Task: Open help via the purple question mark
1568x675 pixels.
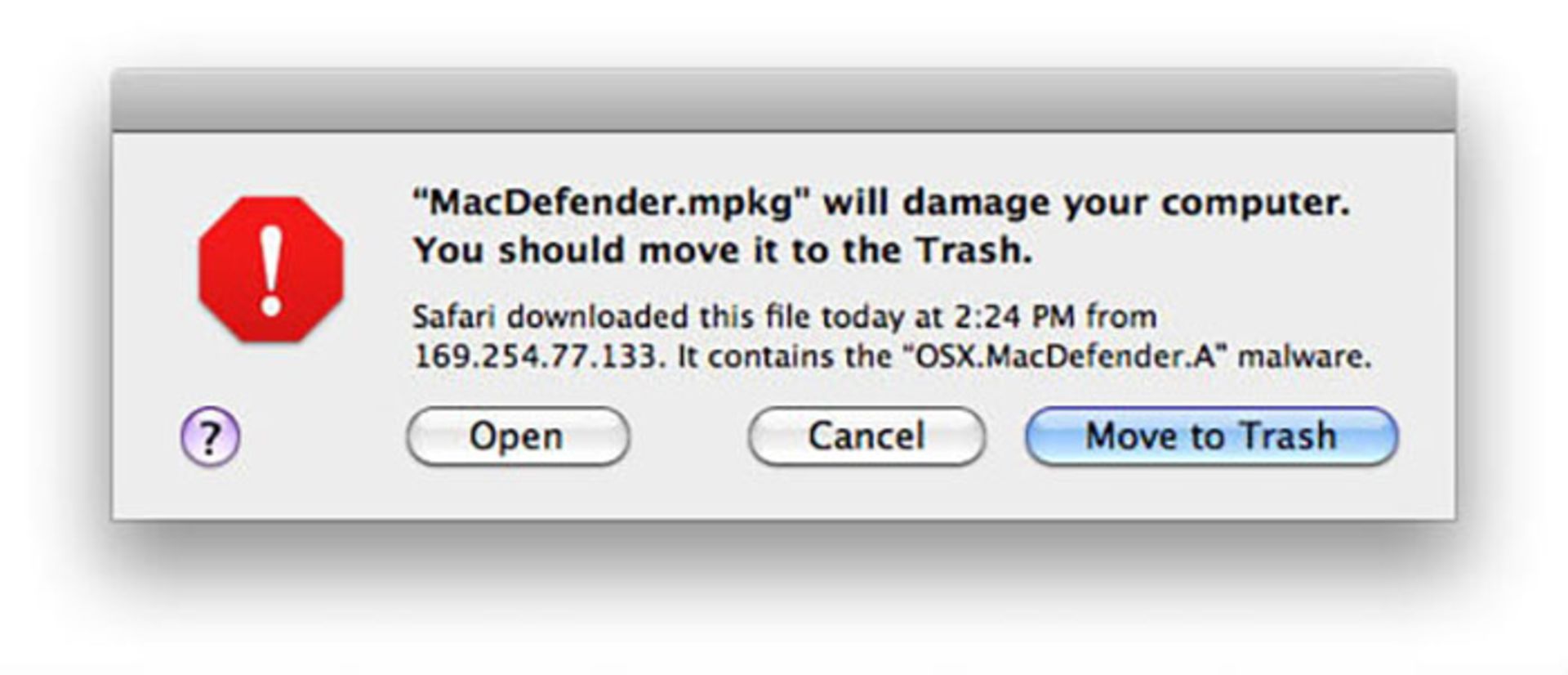Action: click(x=210, y=438)
